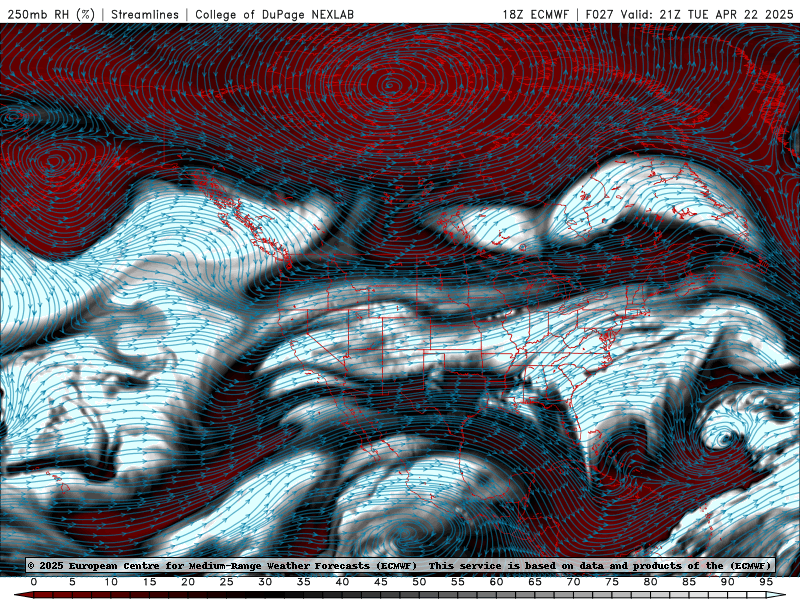Click the "35" label on color bar
This screenshot has height=600, width=800.
(304, 582)
